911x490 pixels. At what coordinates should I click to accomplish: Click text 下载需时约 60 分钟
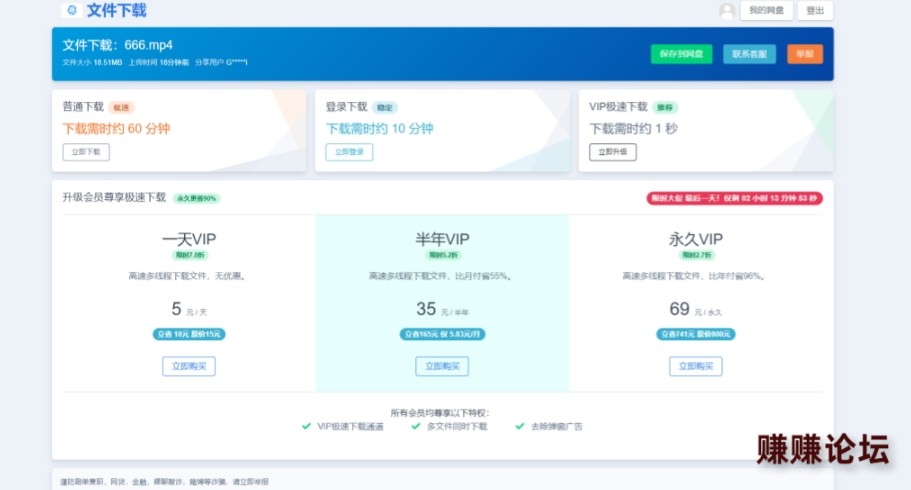click(x=116, y=128)
